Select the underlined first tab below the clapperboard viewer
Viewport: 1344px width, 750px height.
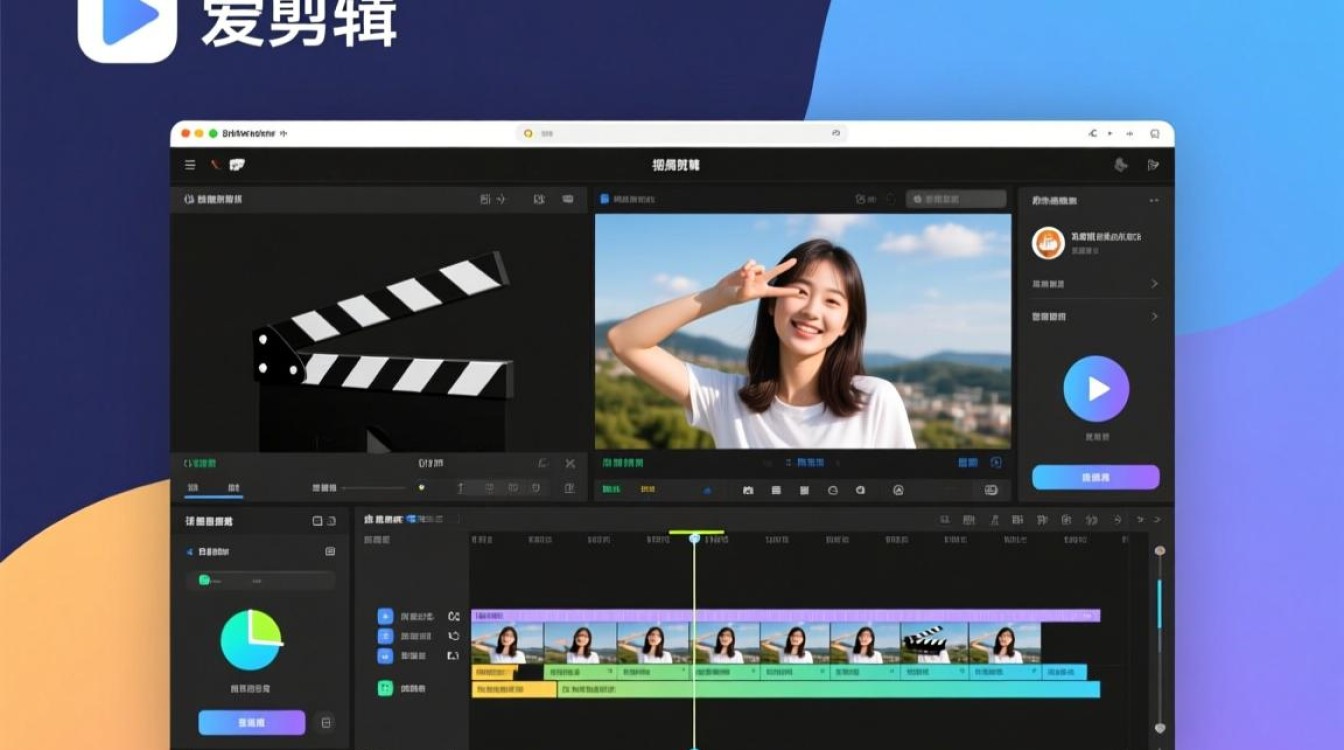[x=193, y=488]
